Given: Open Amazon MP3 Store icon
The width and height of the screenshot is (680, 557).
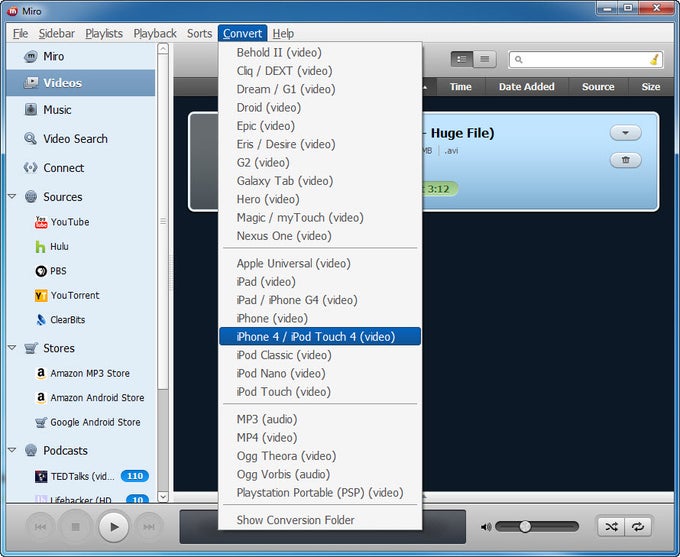Looking at the screenshot, I should (41, 373).
